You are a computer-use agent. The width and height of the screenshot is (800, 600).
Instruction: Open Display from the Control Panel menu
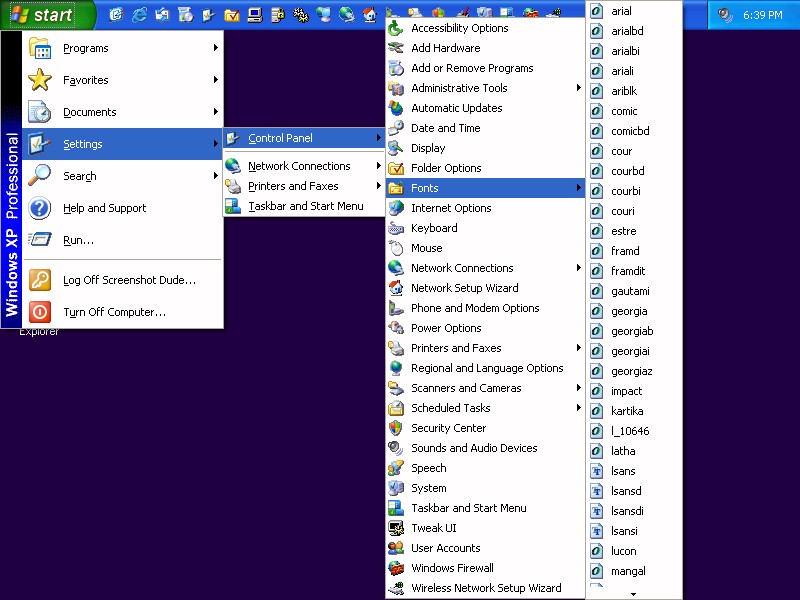point(428,148)
